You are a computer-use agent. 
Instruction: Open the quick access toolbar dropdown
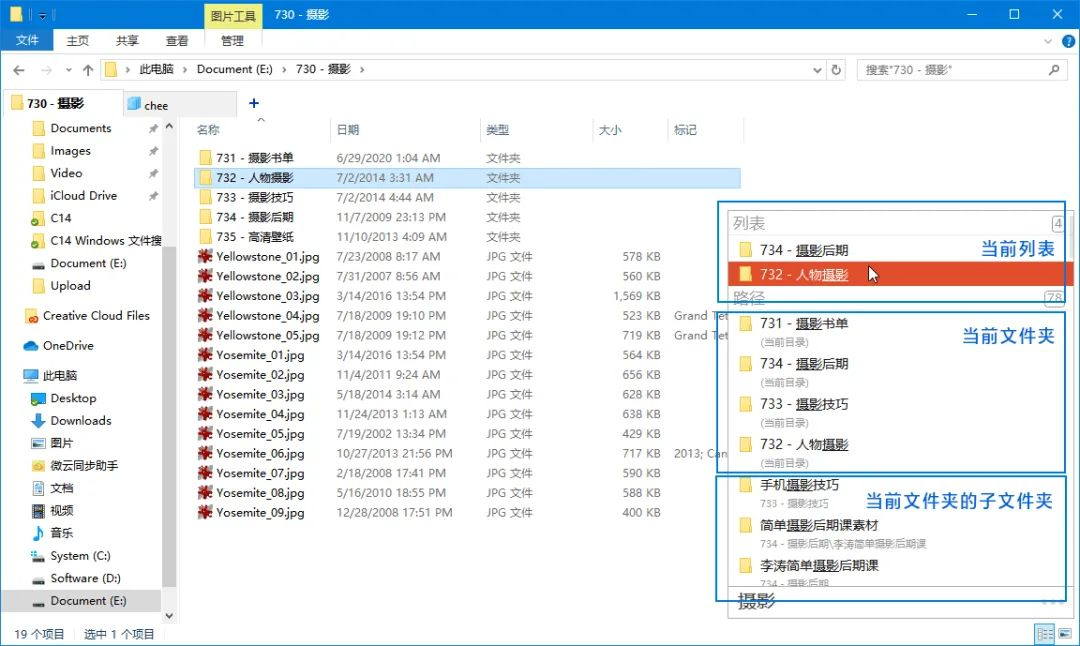pyautogui.click(x=42, y=14)
